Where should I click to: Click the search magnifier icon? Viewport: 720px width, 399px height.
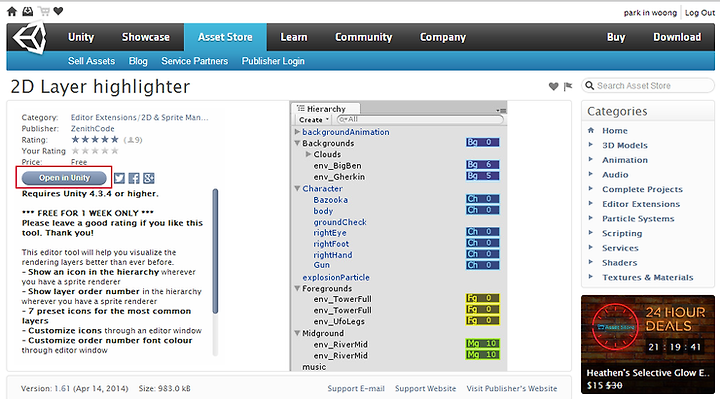(590, 85)
